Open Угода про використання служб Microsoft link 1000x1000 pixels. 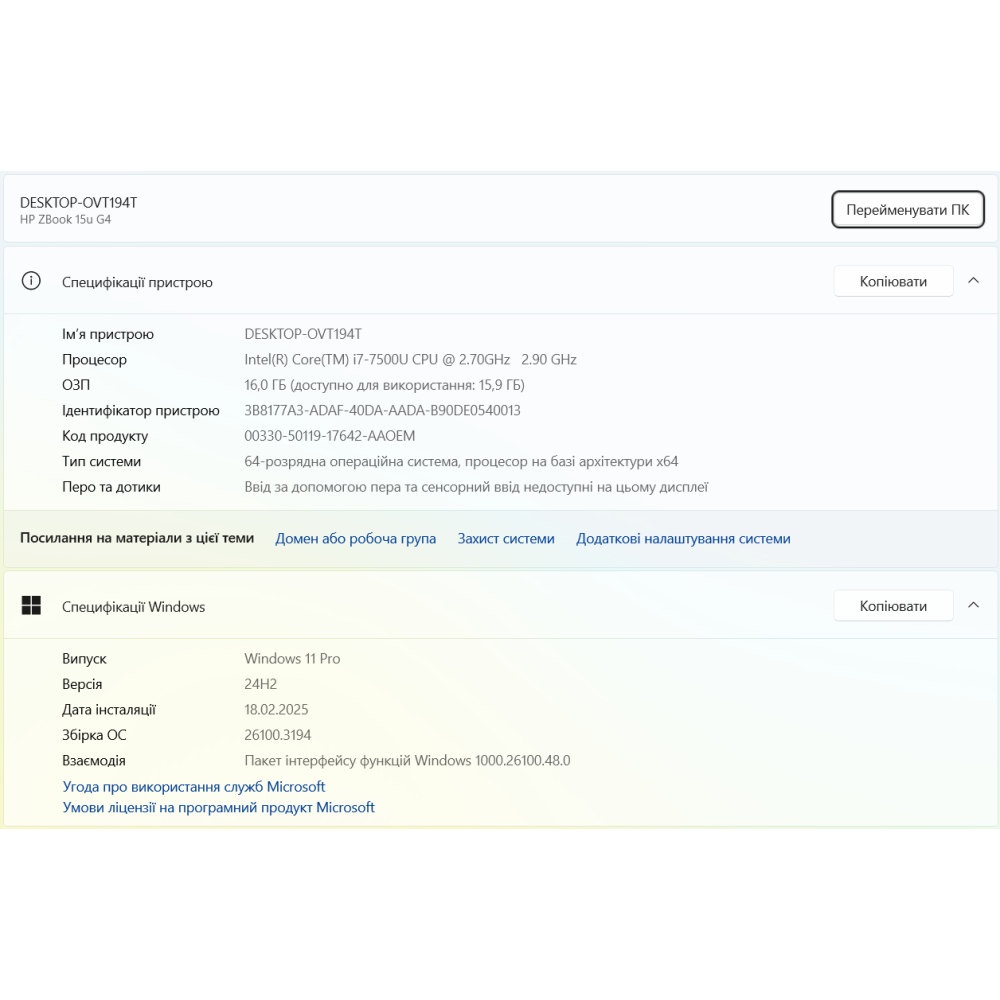point(194,787)
